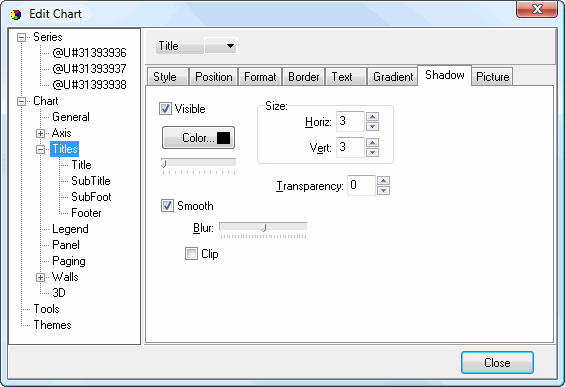The width and height of the screenshot is (565, 387).
Task: Click the Blur slider track
Action: pos(263,227)
